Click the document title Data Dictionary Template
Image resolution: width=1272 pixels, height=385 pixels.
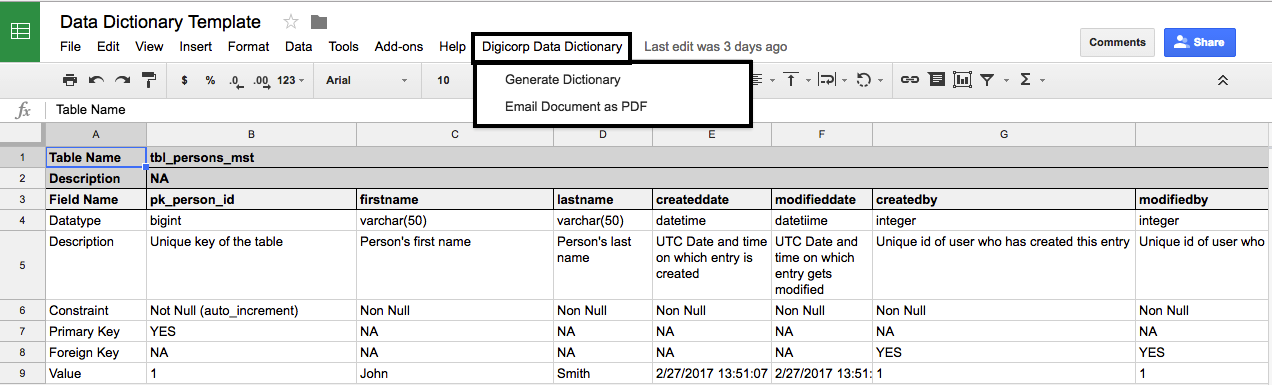pyautogui.click(x=160, y=21)
